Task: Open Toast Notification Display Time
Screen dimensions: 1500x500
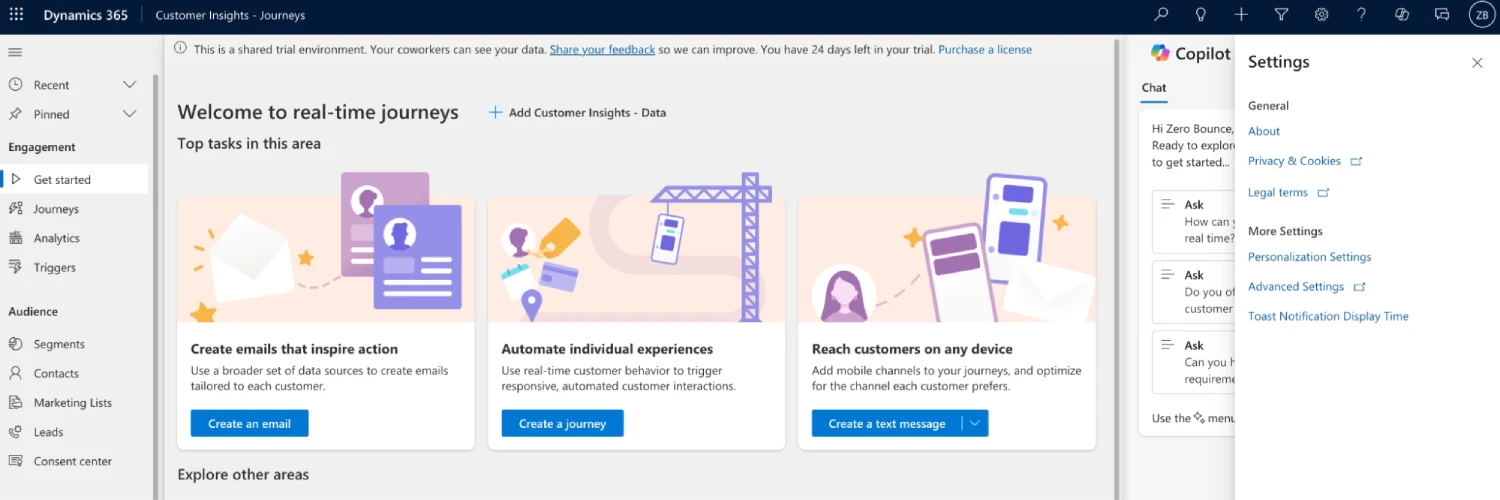Action: click(1328, 316)
